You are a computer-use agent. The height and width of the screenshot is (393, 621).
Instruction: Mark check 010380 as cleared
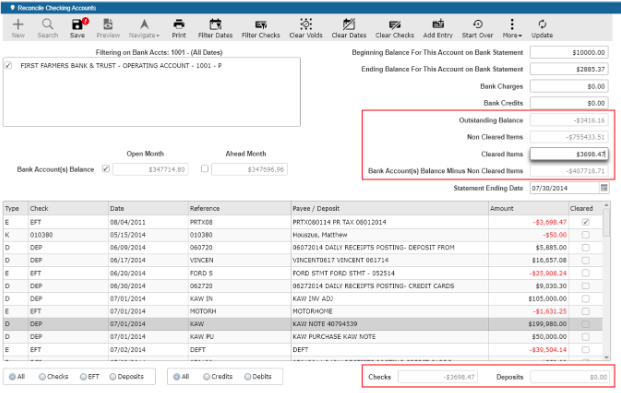click(585, 235)
